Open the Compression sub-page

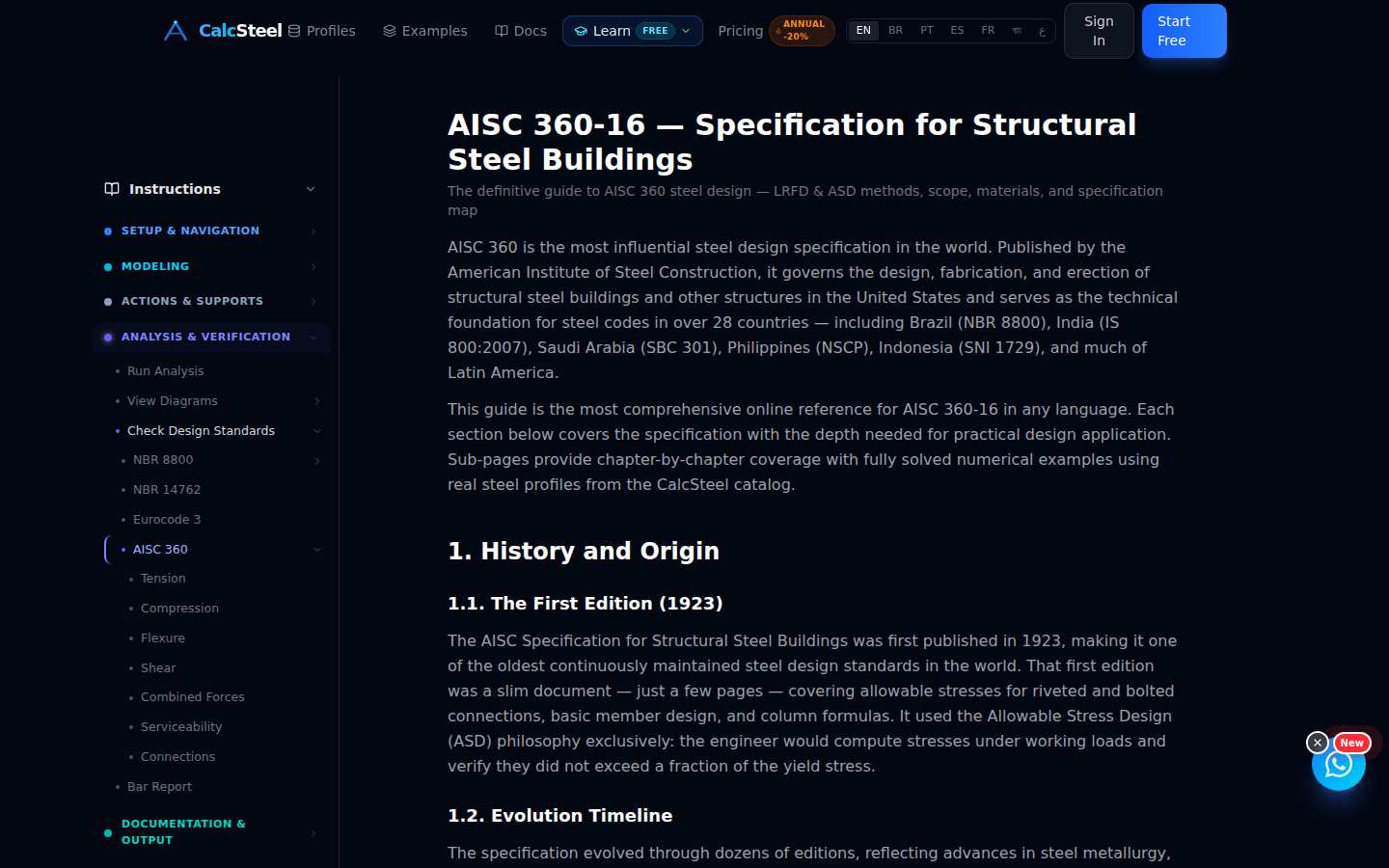coord(179,609)
